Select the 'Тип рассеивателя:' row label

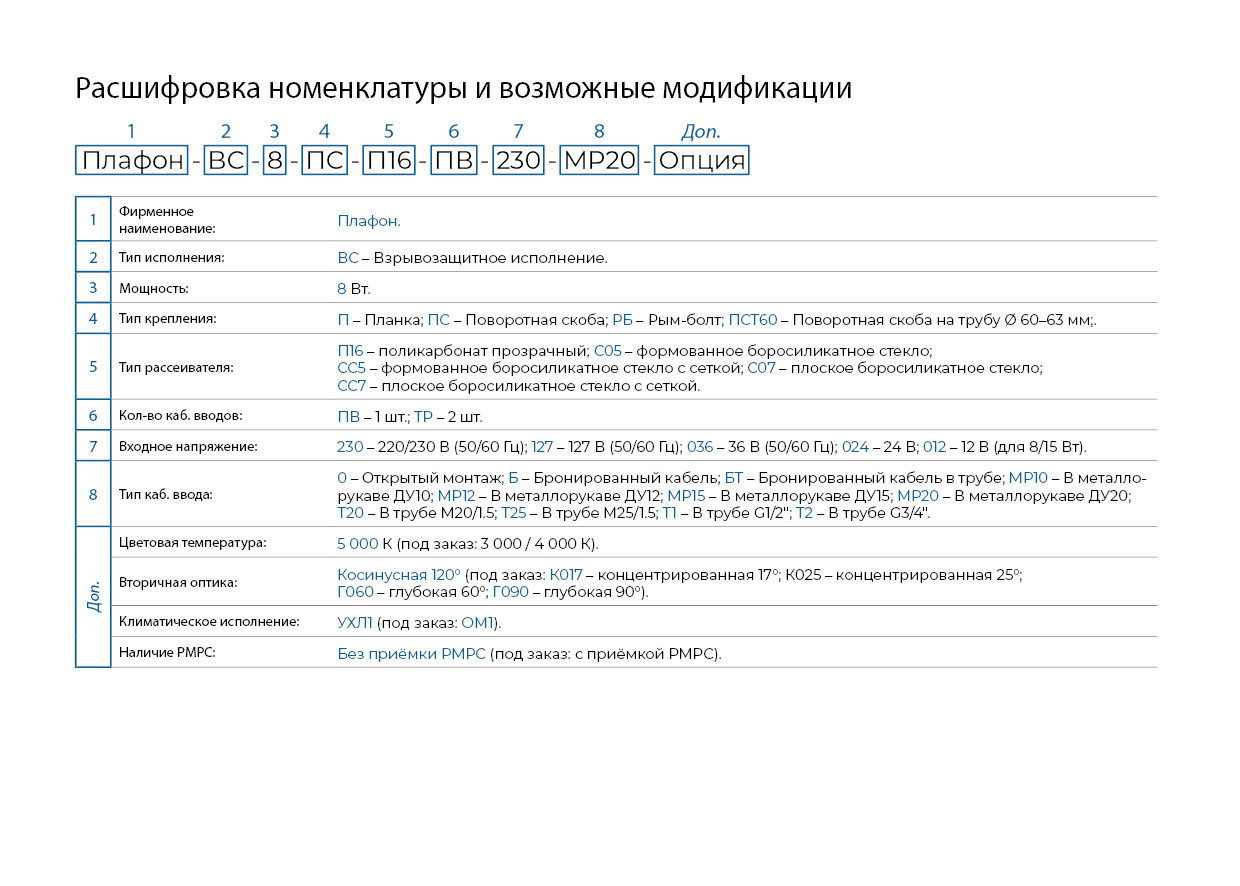click(175, 367)
